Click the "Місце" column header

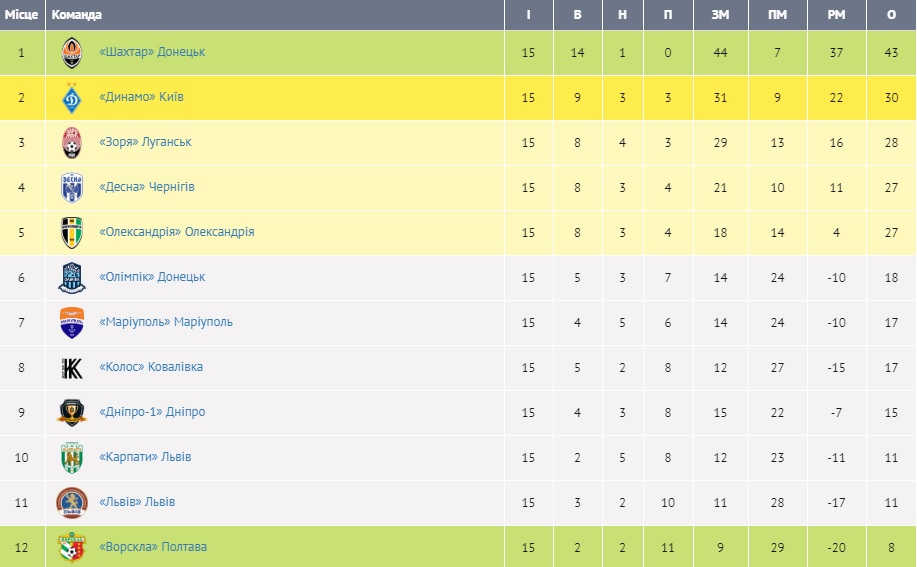pos(21,15)
